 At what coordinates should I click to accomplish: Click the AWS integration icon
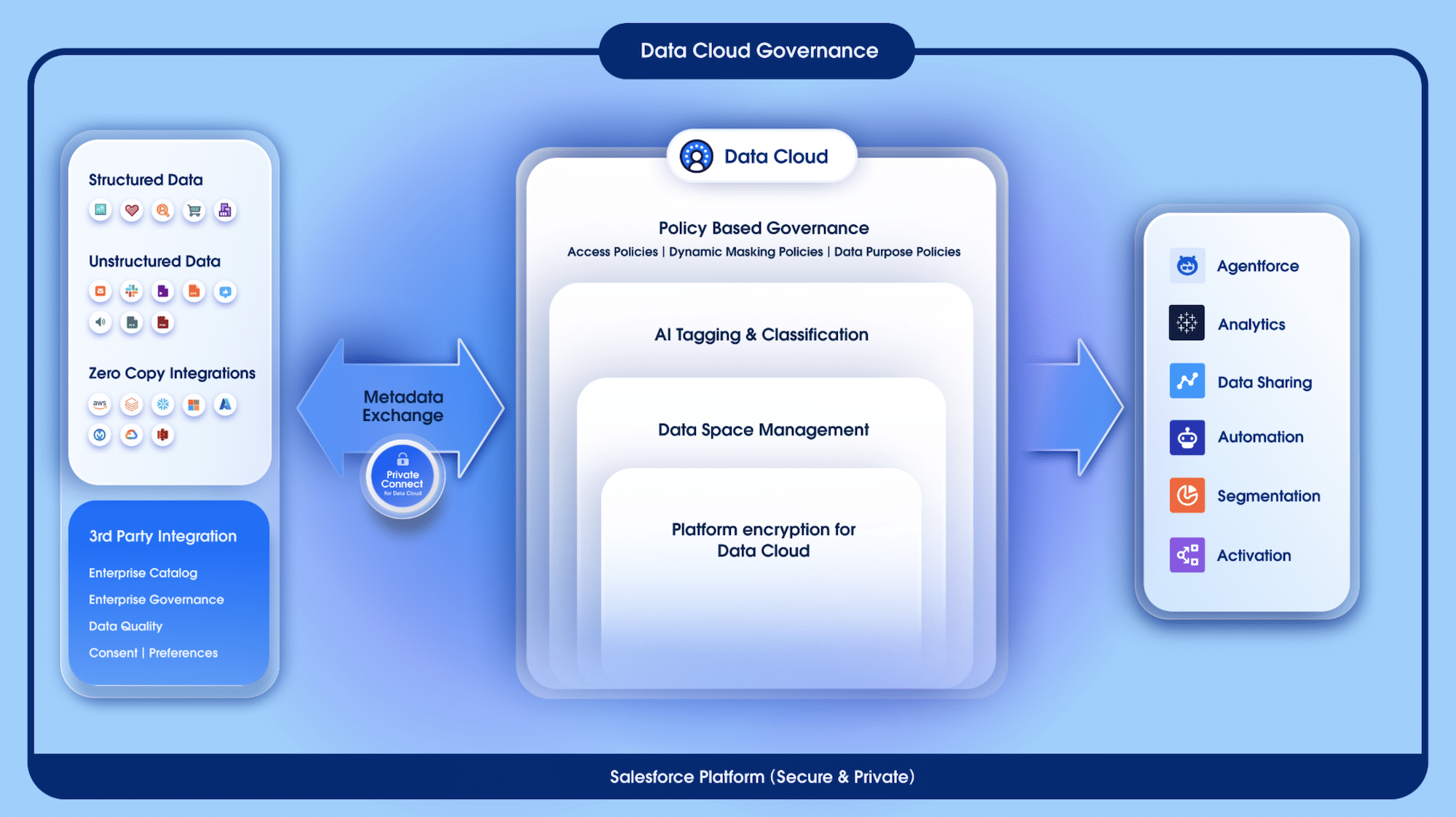click(100, 404)
